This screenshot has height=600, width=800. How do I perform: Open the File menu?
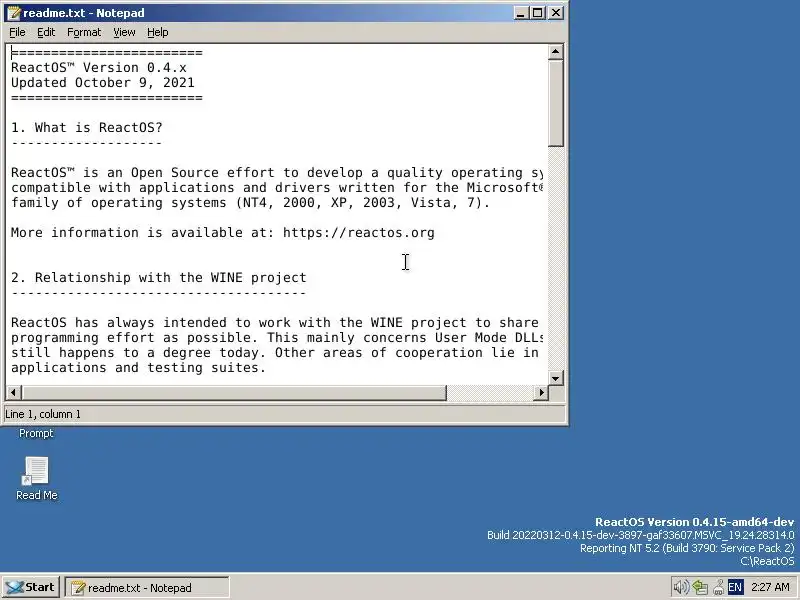17,32
